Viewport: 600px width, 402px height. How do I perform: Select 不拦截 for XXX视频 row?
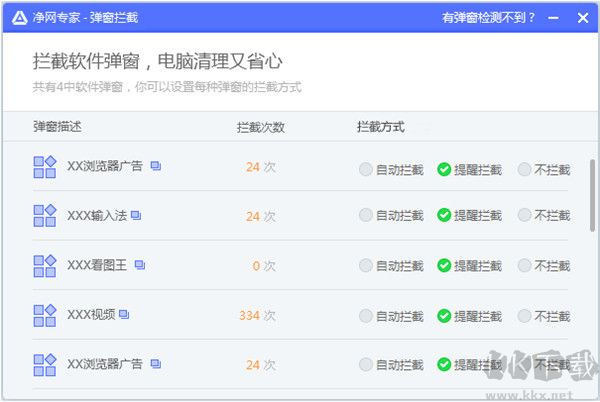point(524,315)
